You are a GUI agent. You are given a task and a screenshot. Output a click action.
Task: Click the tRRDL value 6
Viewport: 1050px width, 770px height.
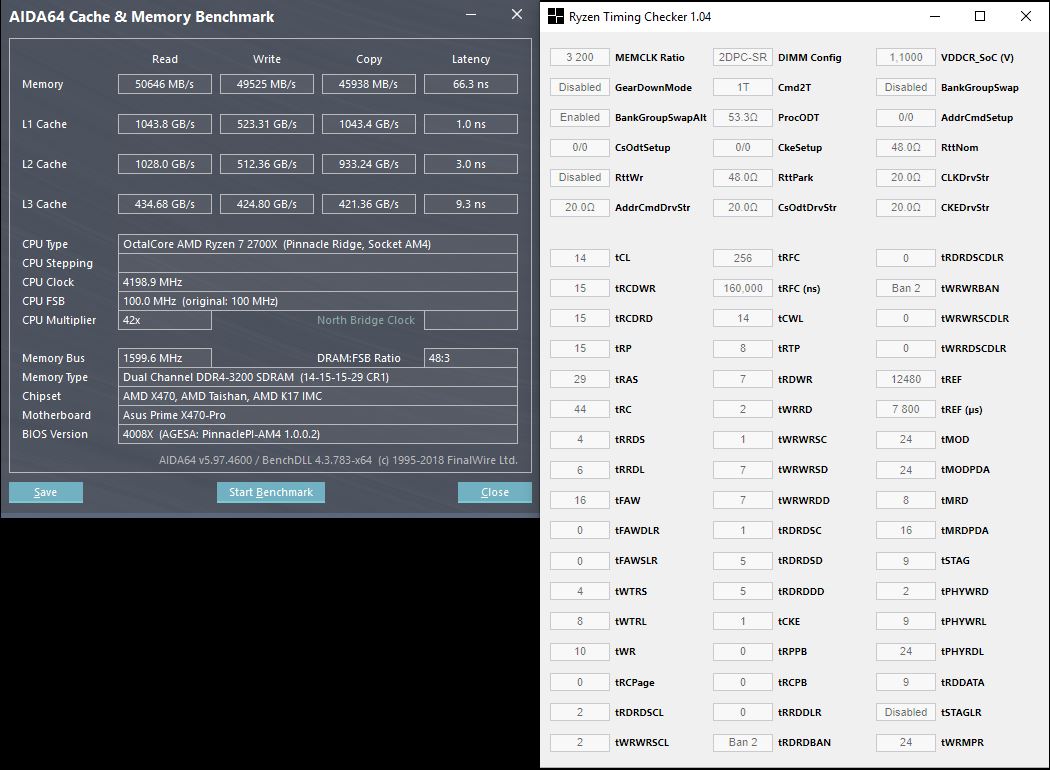[x=580, y=470]
